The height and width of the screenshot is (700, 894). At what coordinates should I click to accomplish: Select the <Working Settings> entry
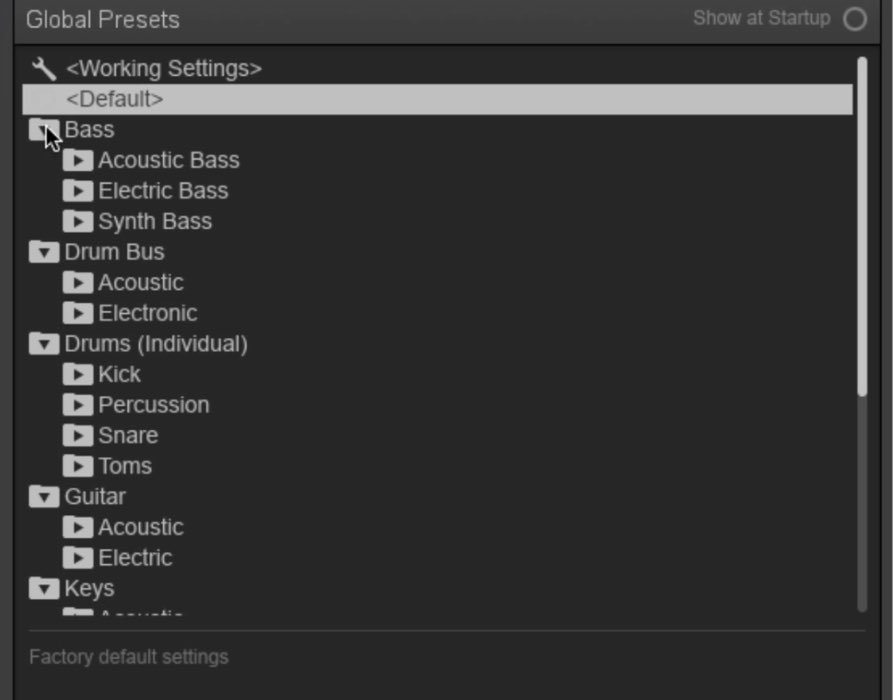point(164,68)
